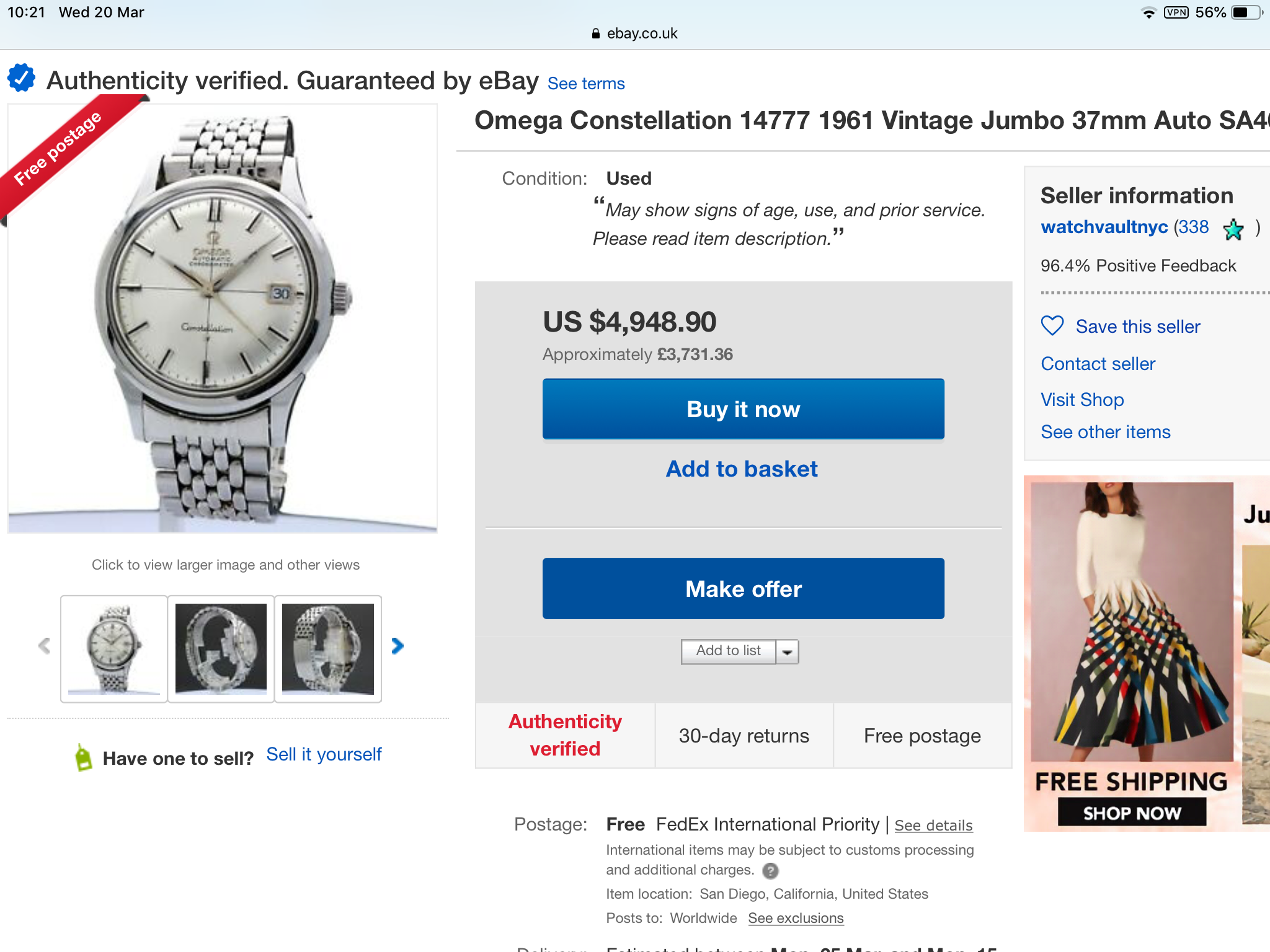This screenshot has height=952, width=1270.
Task: Tap the padlock icon beside ebay.co.uk
Action: [596, 34]
